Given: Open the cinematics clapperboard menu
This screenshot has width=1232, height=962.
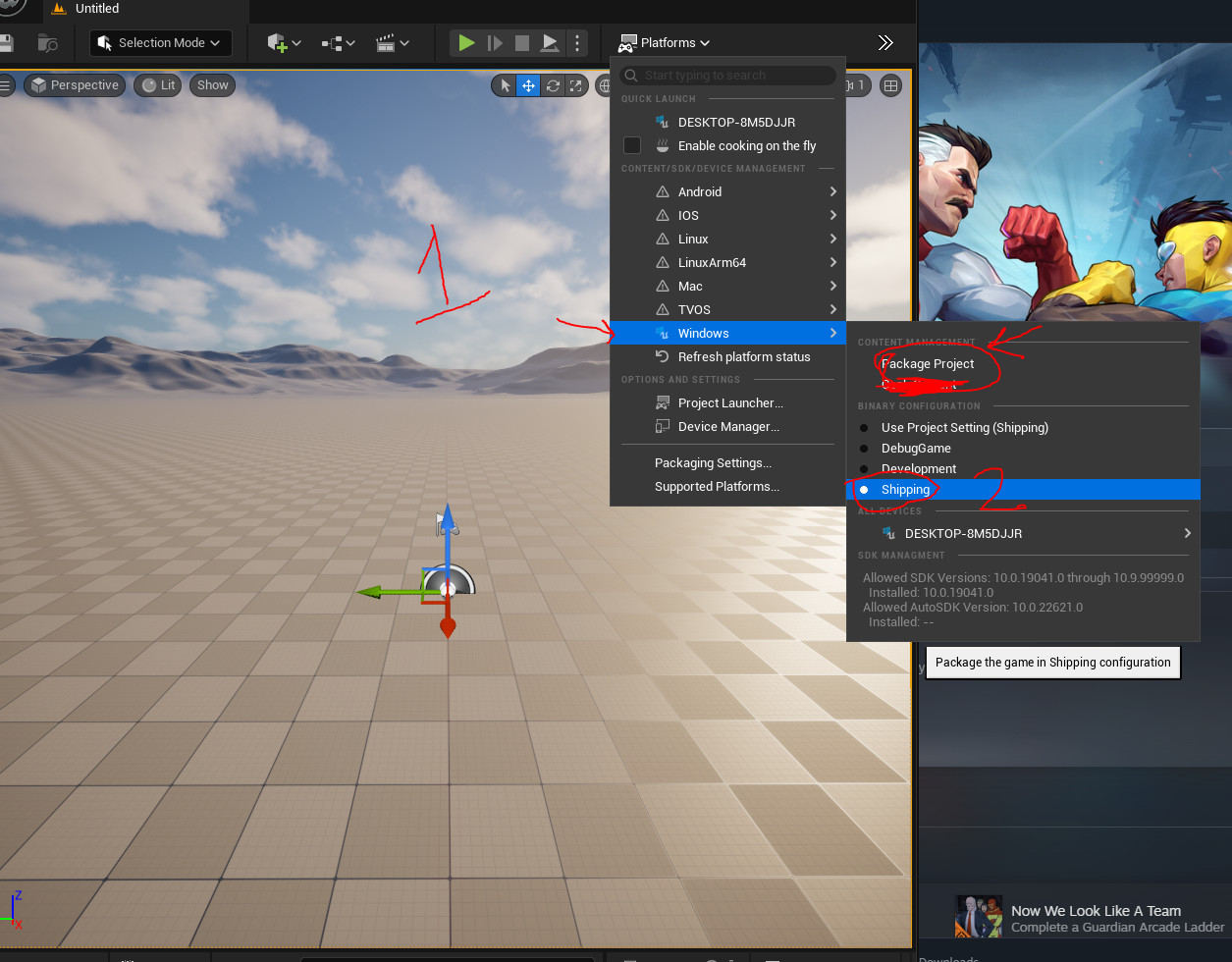Looking at the screenshot, I should pos(392,43).
